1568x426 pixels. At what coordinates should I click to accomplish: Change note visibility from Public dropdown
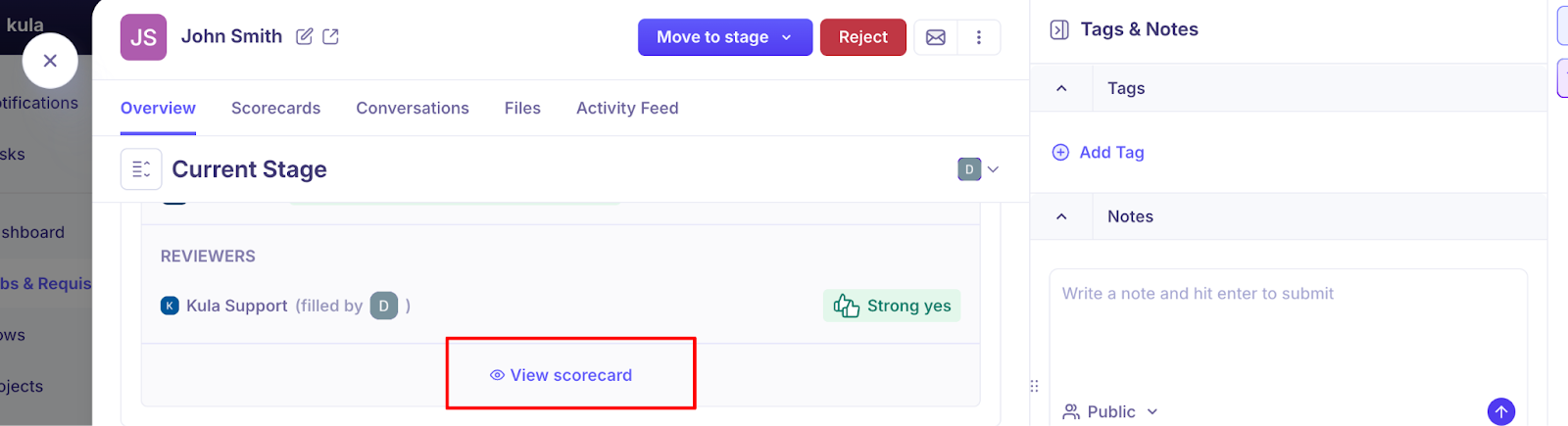click(x=1111, y=411)
